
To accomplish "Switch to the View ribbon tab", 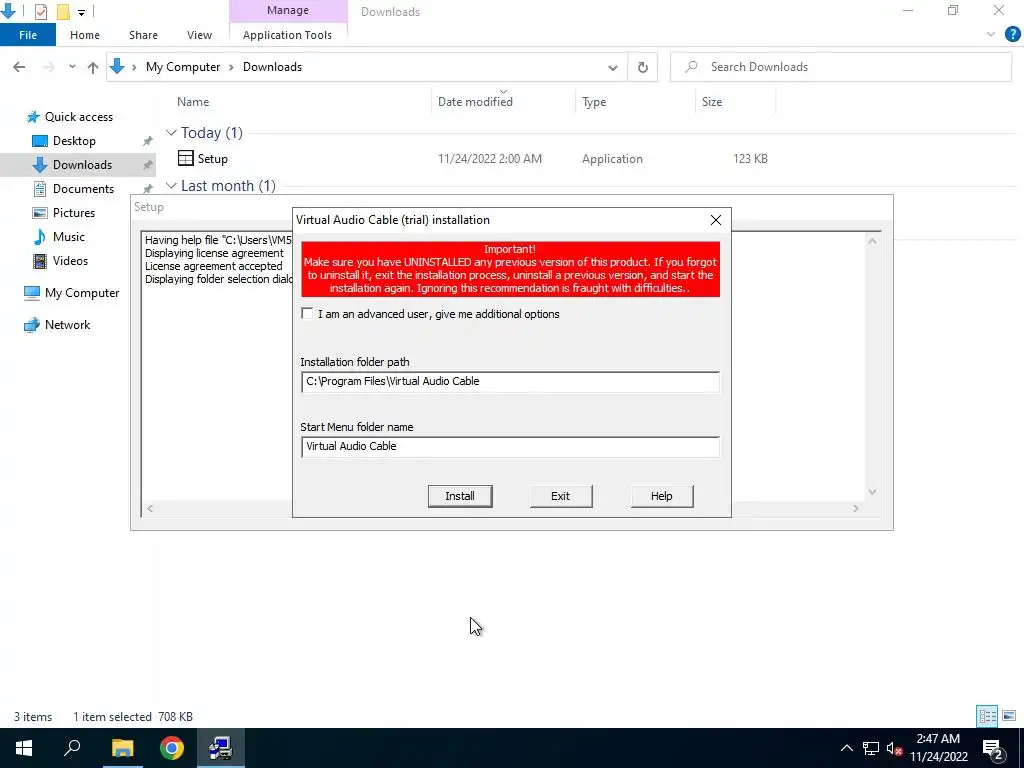I will (199, 35).
